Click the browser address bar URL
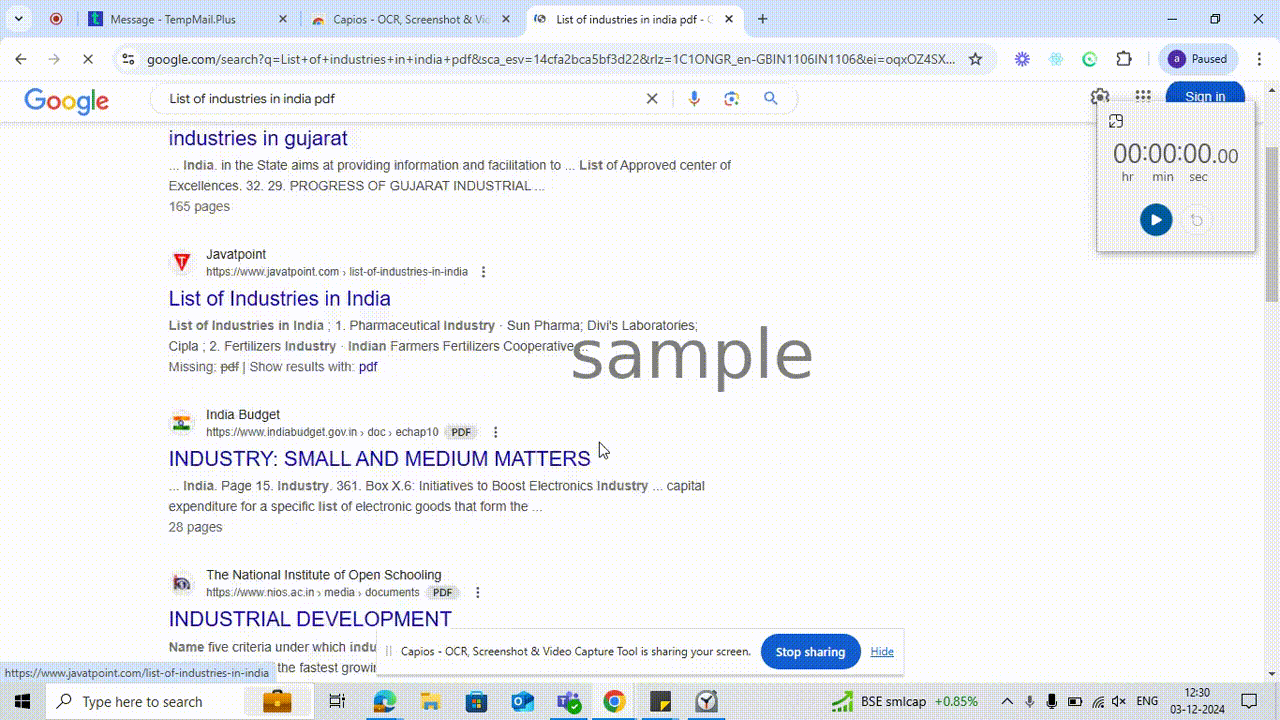 [550, 59]
